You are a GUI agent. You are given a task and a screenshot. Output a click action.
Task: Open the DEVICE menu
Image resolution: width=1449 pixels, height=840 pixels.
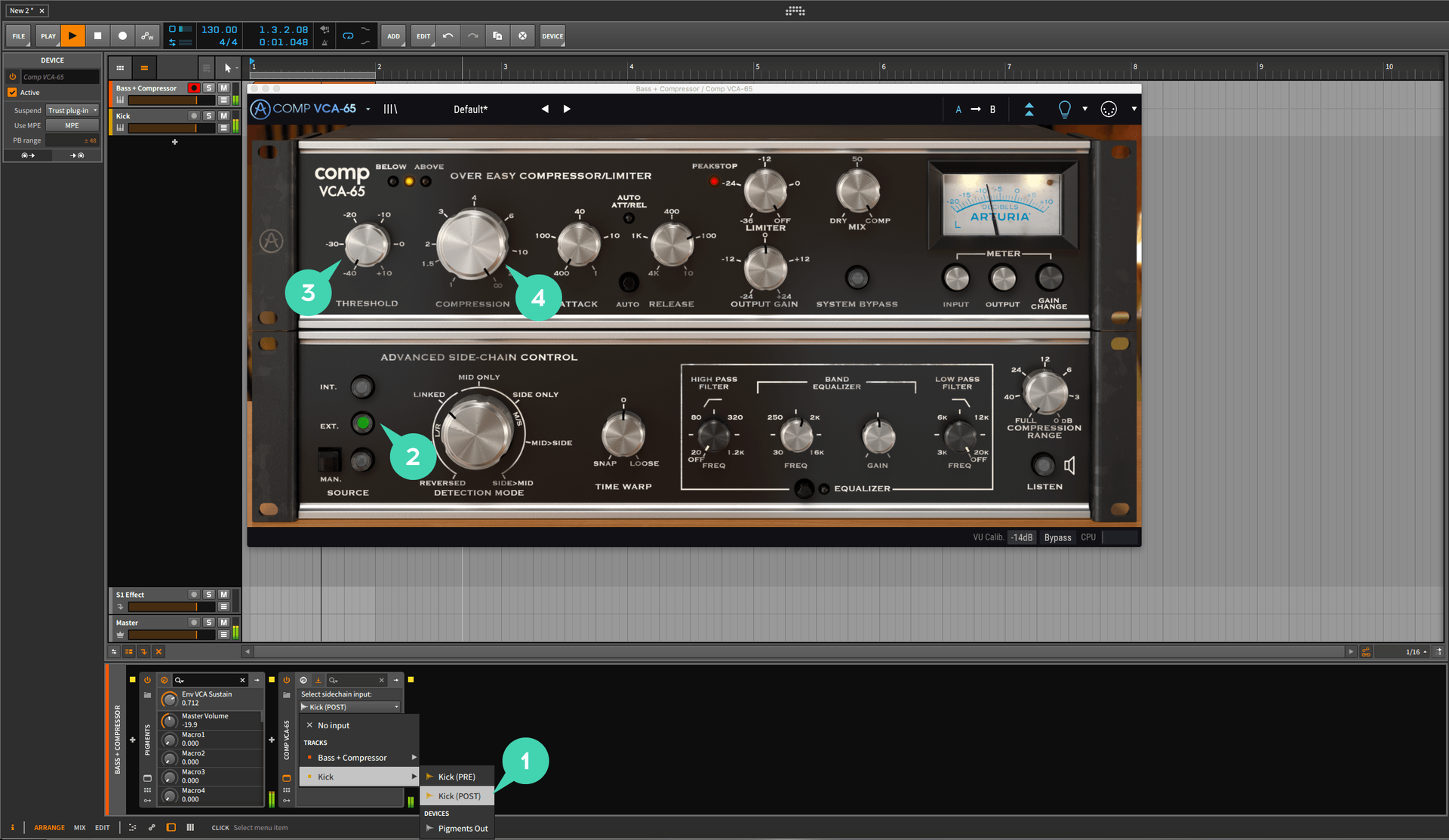(x=552, y=35)
